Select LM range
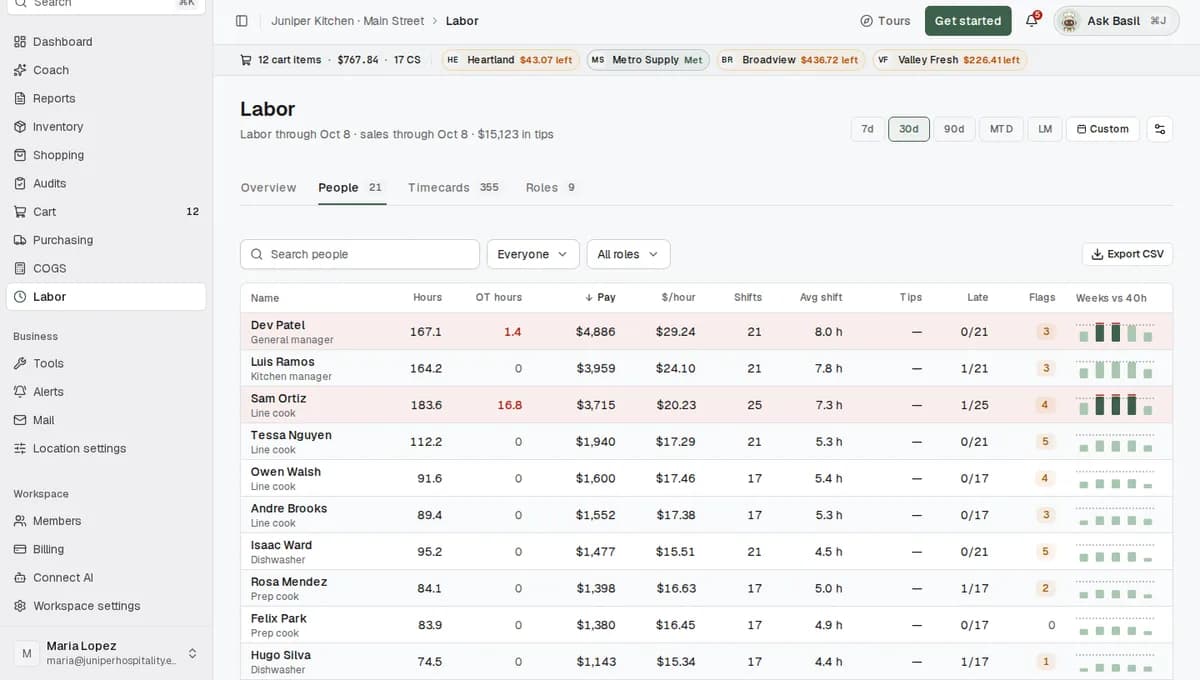1200x680 pixels. pyautogui.click(x=1045, y=129)
